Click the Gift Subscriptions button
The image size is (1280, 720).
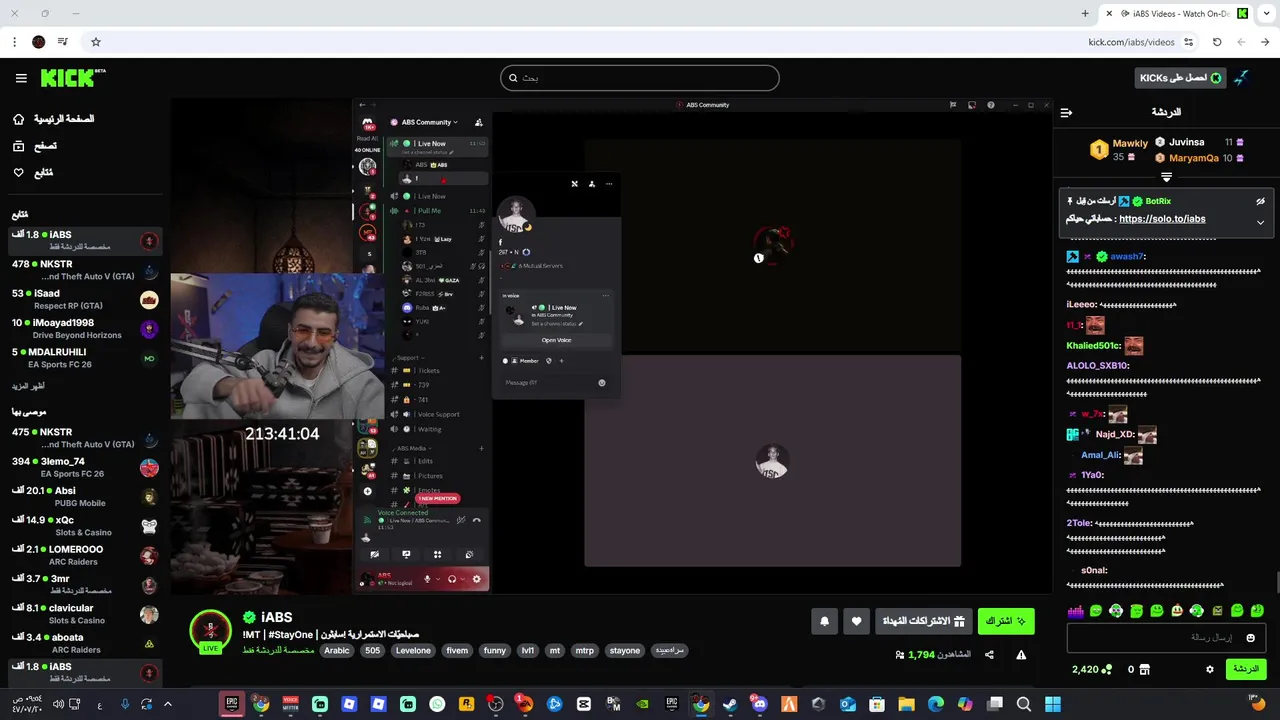(x=923, y=621)
